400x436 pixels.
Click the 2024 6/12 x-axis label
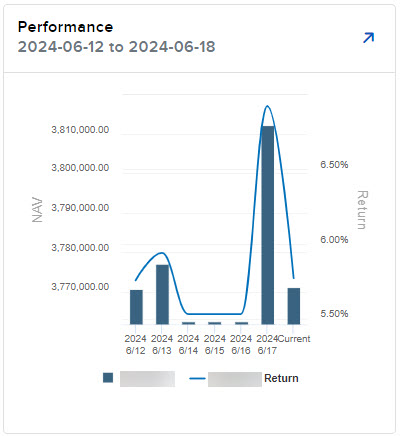point(135,344)
